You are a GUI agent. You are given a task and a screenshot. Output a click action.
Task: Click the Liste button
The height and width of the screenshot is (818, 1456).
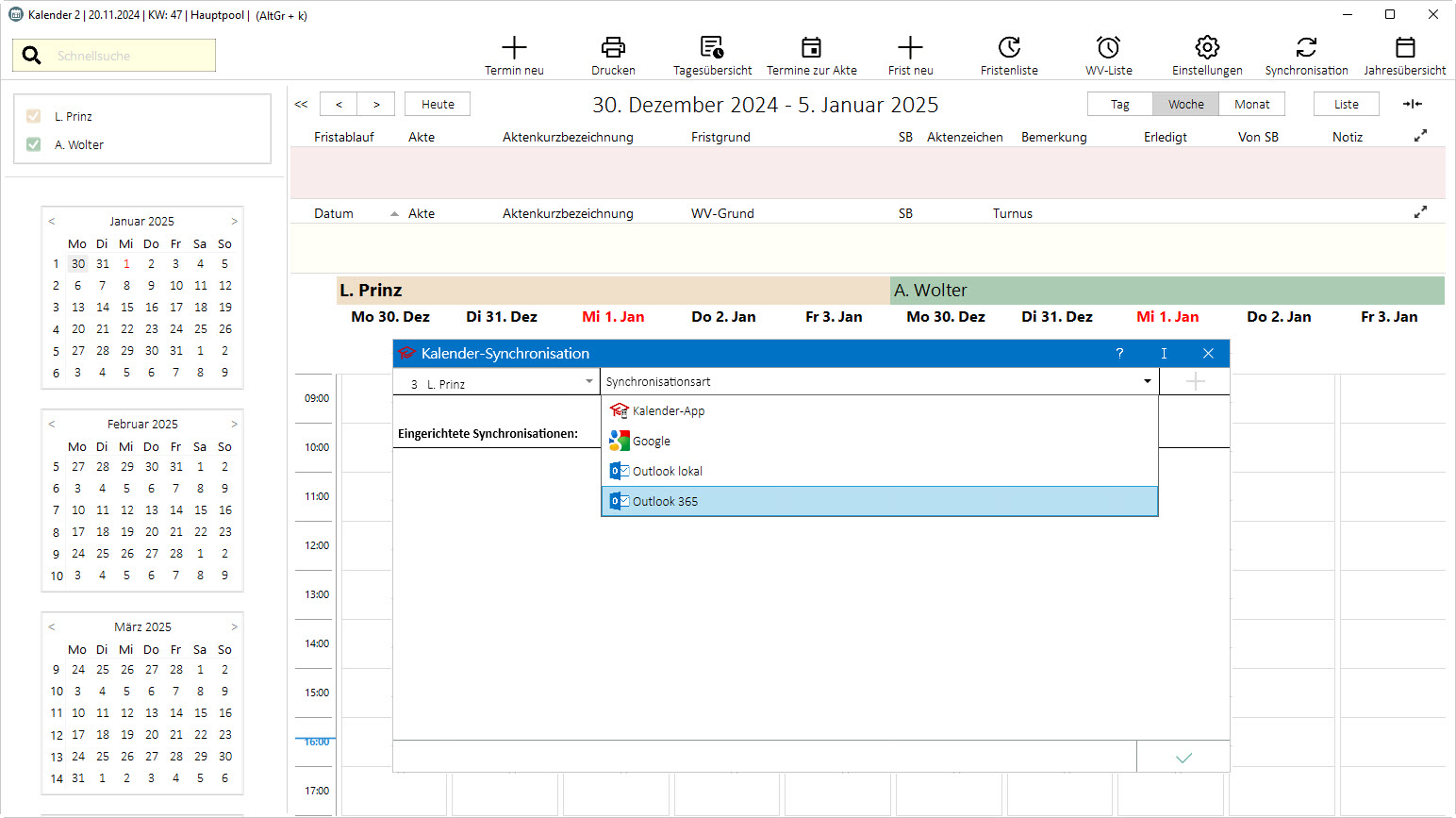pyautogui.click(x=1346, y=104)
